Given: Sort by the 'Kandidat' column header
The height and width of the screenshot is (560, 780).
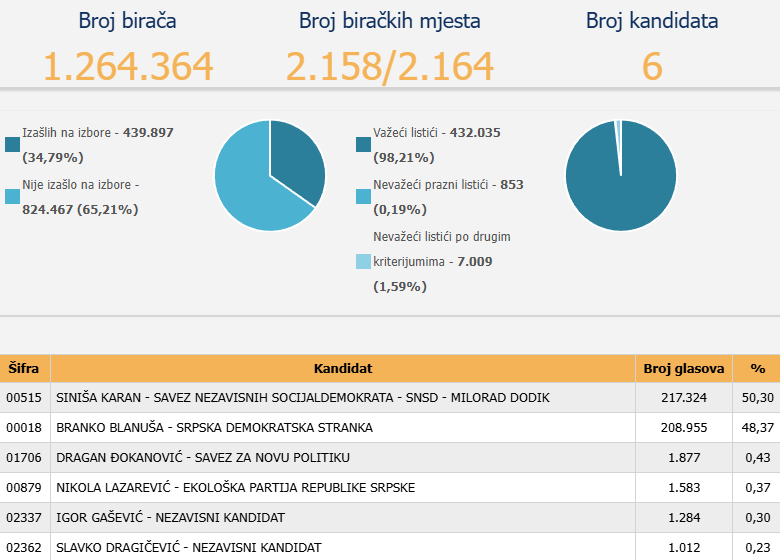Looking at the screenshot, I should click(x=342, y=369).
